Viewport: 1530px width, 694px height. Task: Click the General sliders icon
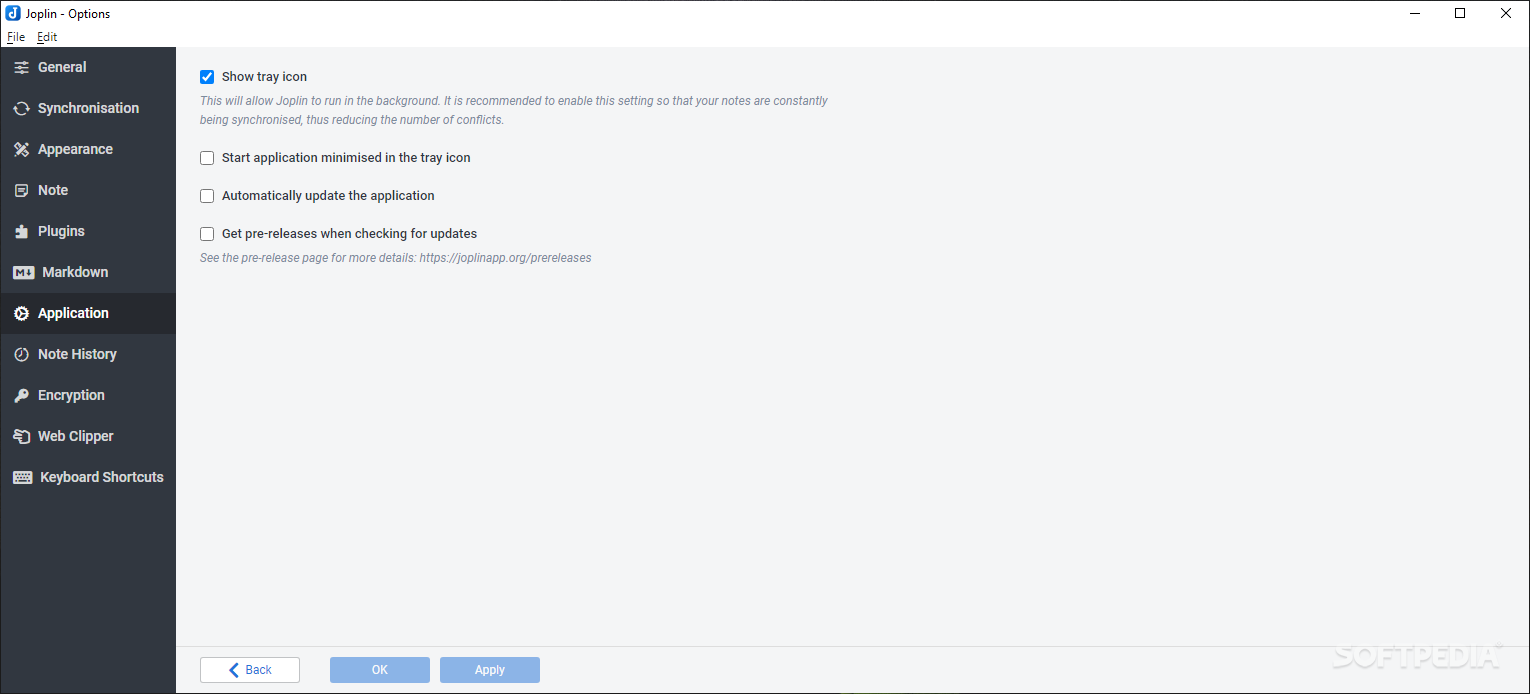[x=21, y=67]
